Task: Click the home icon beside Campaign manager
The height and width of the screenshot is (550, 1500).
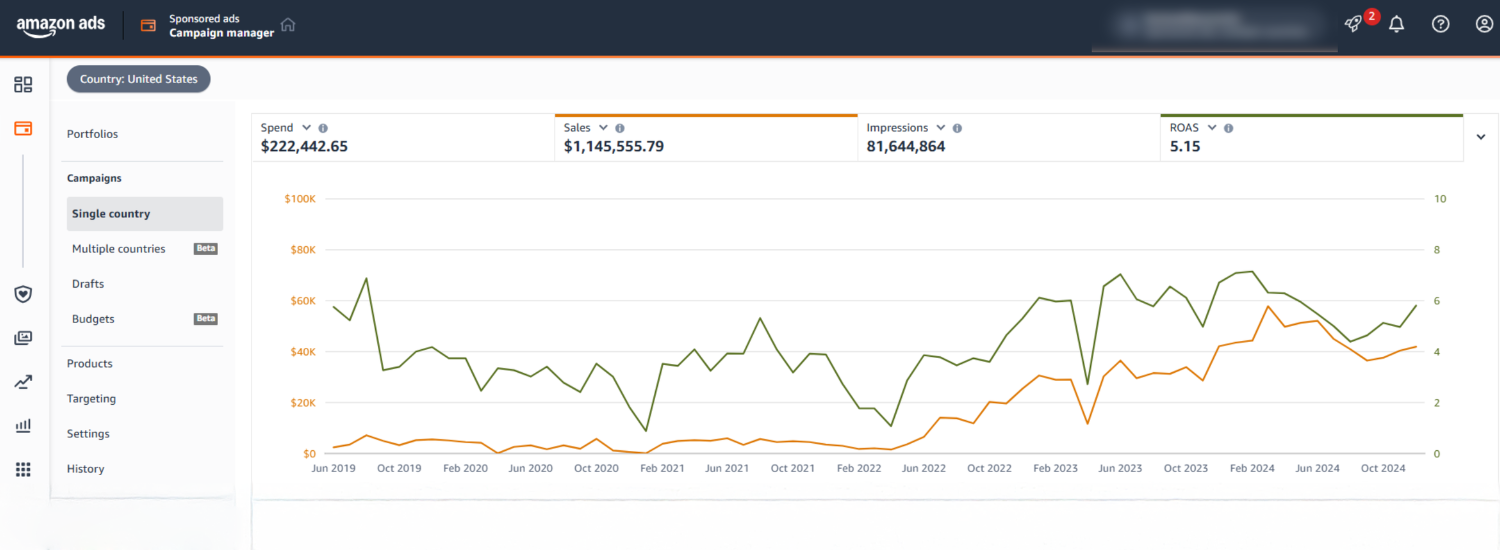Action: (x=288, y=25)
